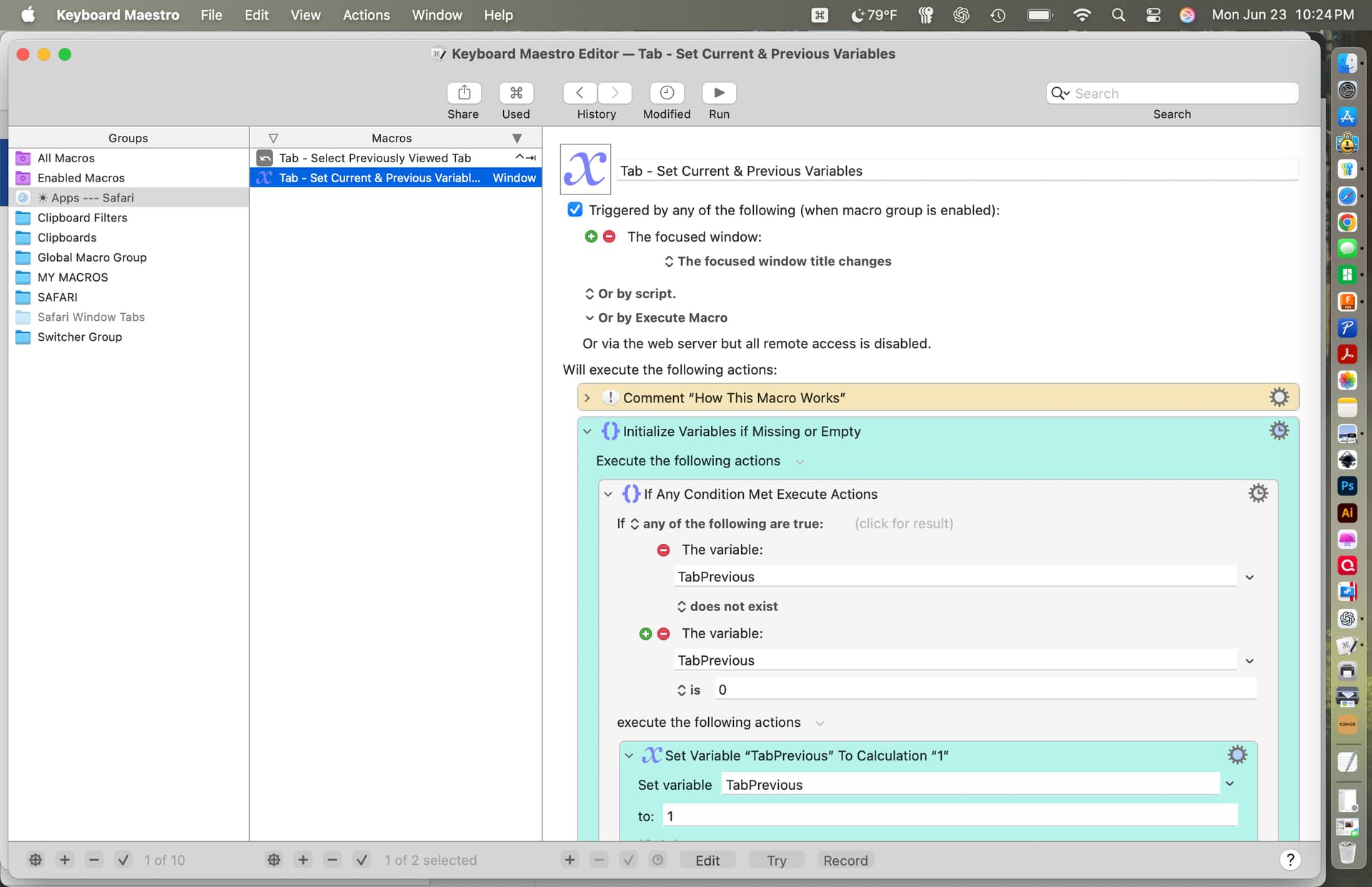This screenshot has width=1372, height=887.
Task: Open 'The focused window title changes' popup
Action: [x=777, y=262]
